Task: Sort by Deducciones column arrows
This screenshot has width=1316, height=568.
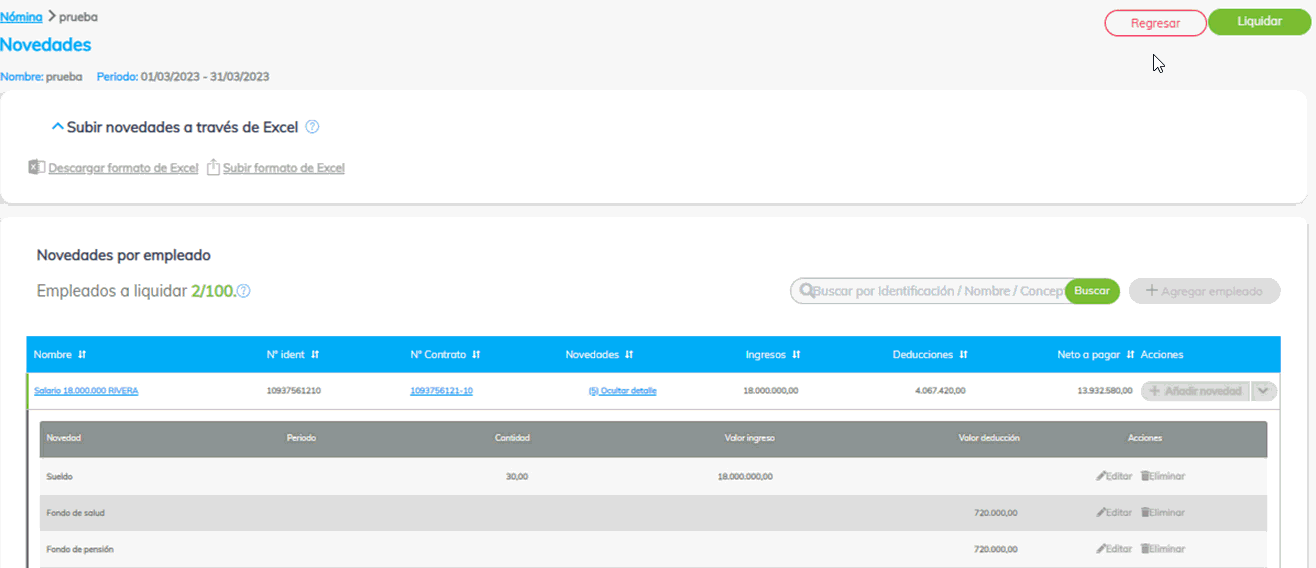Action: pyautogui.click(x=963, y=355)
